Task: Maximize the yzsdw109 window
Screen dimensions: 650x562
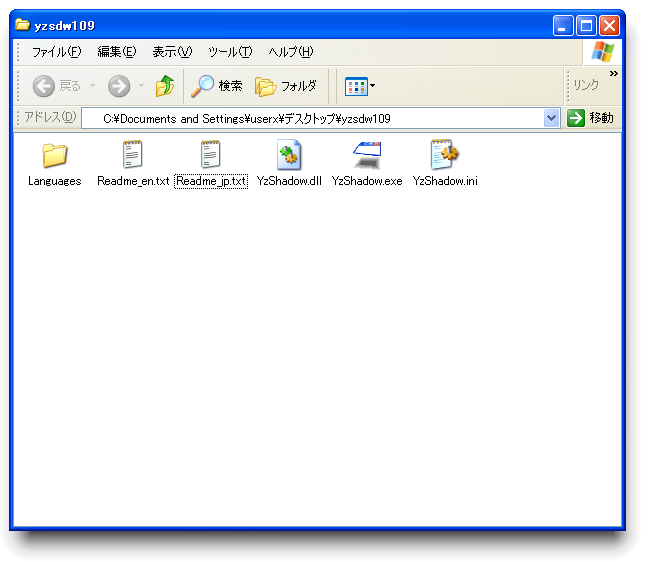Action: (x=586, y=26)
